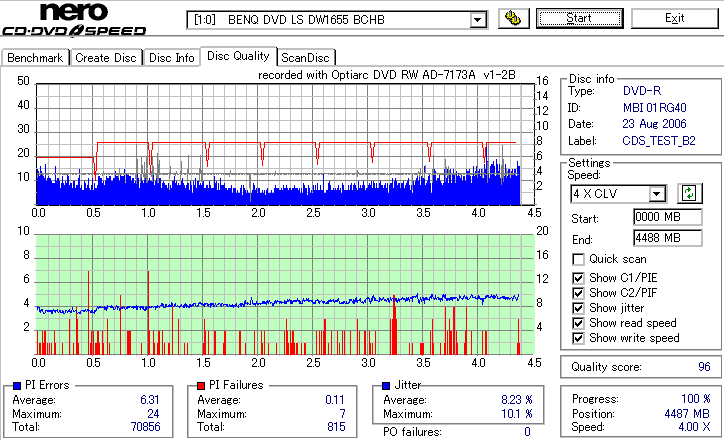Click the Exit button
The height and width of the screenshot is (441, 724).
(x=675, y=18)
